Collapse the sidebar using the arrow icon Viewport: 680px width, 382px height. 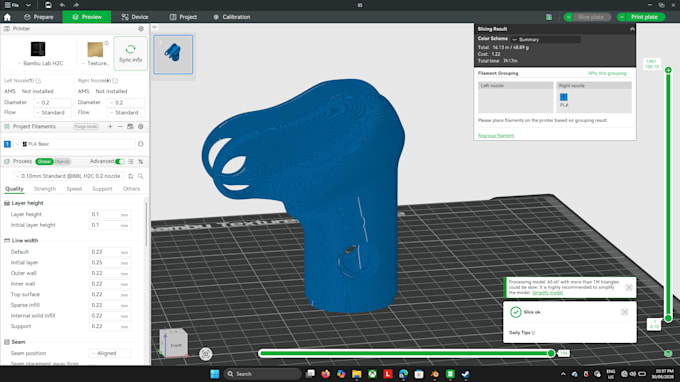click(x=154, y=27)
